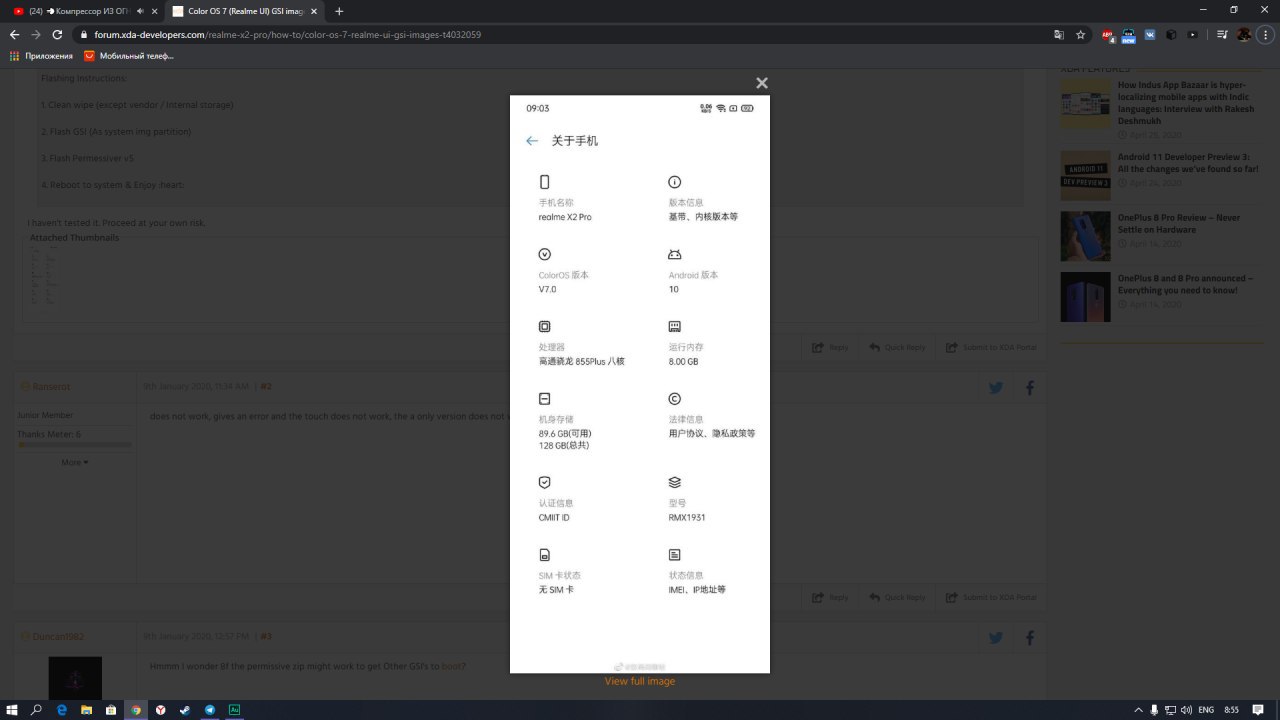Open Adobe Audition from taskbar
Image resolution: width=1280 pixels, height=720 pixels.
[x=234, y=709]
